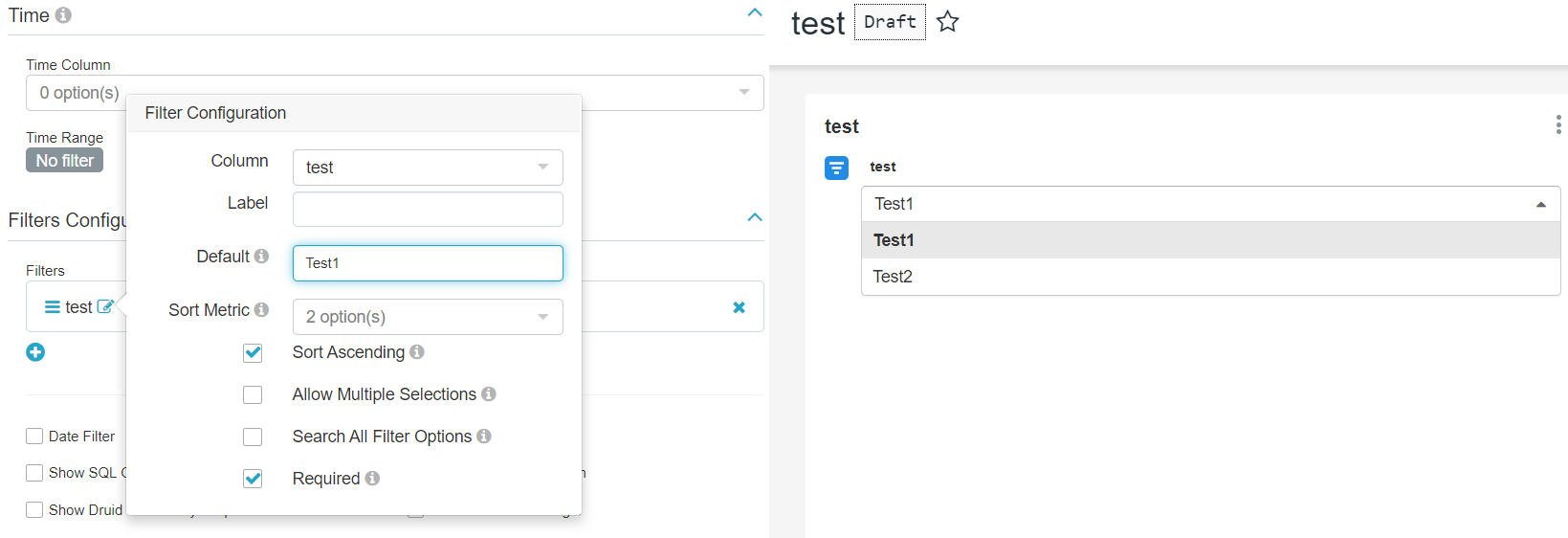Viewport: 1568px width, 538px height.
Task: Open the three-dot menu of test chart
Action: pyautogui.click(x=1558, y=124)
